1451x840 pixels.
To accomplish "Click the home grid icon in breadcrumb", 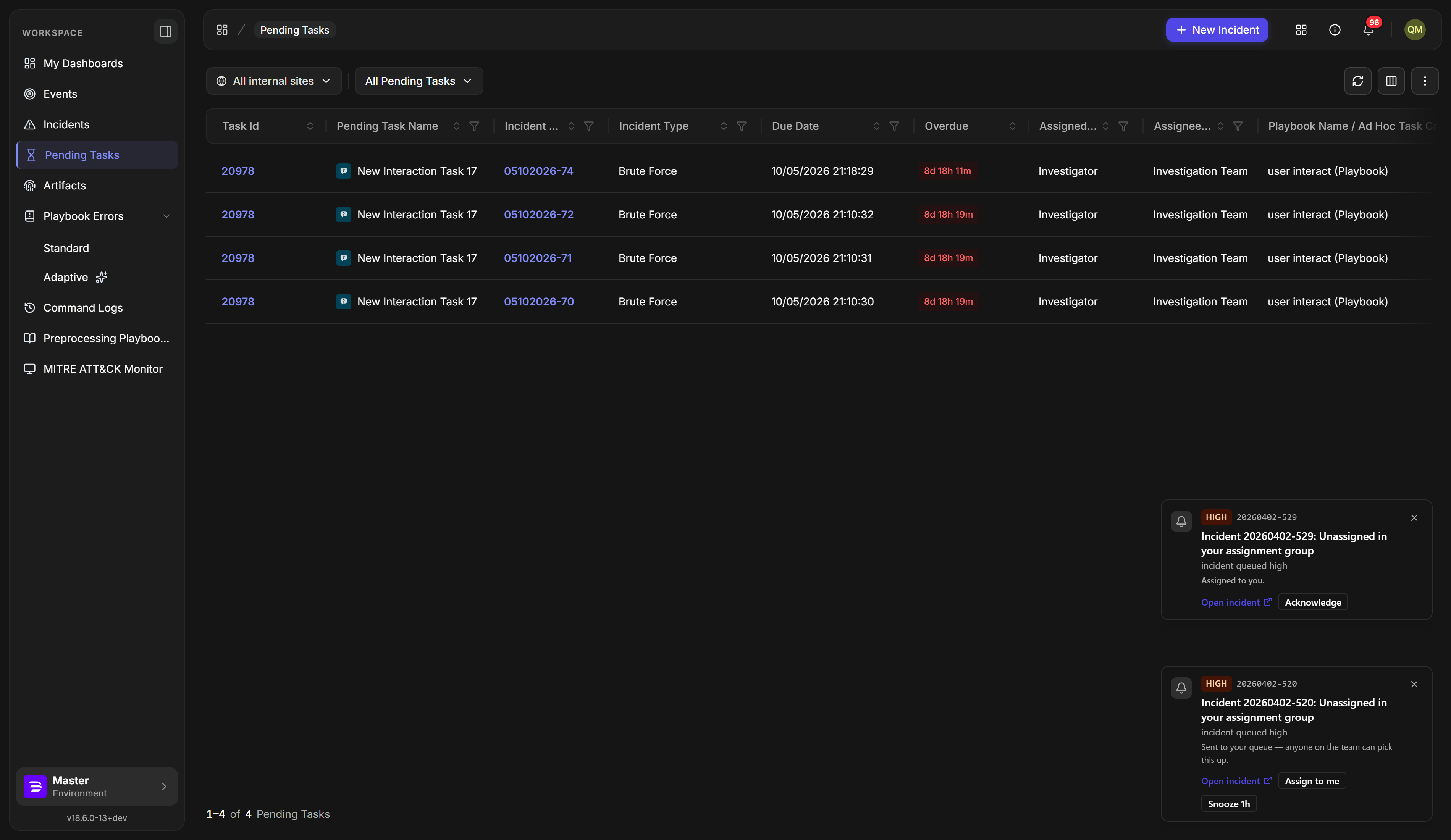I will coord(222,30).
